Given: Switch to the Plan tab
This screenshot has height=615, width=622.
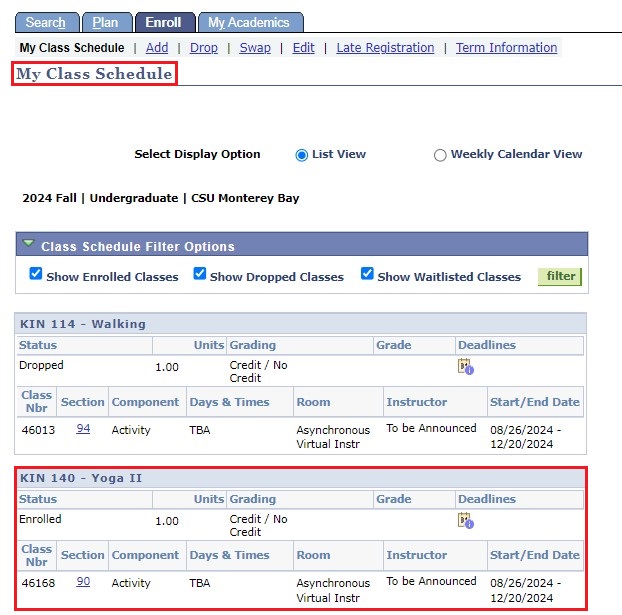Looking at the screenshot, I should click(105, 22).
